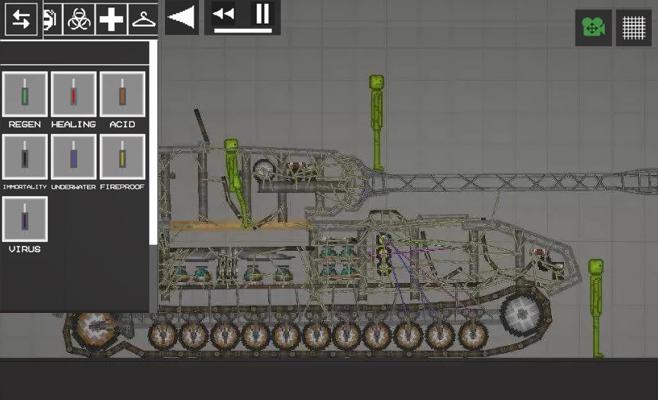Toggle the camera follow mode
This screenshot has height=400, width=658.
(x=593, y=28)
